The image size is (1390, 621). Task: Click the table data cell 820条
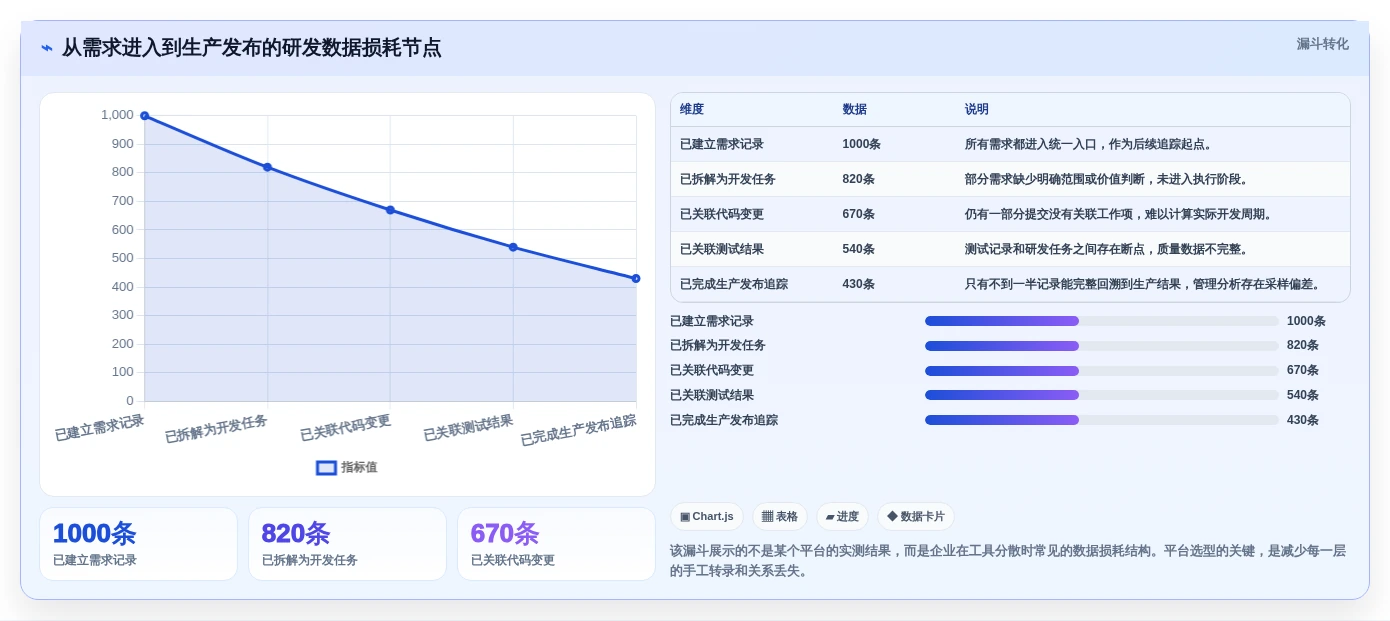point(858,179)
